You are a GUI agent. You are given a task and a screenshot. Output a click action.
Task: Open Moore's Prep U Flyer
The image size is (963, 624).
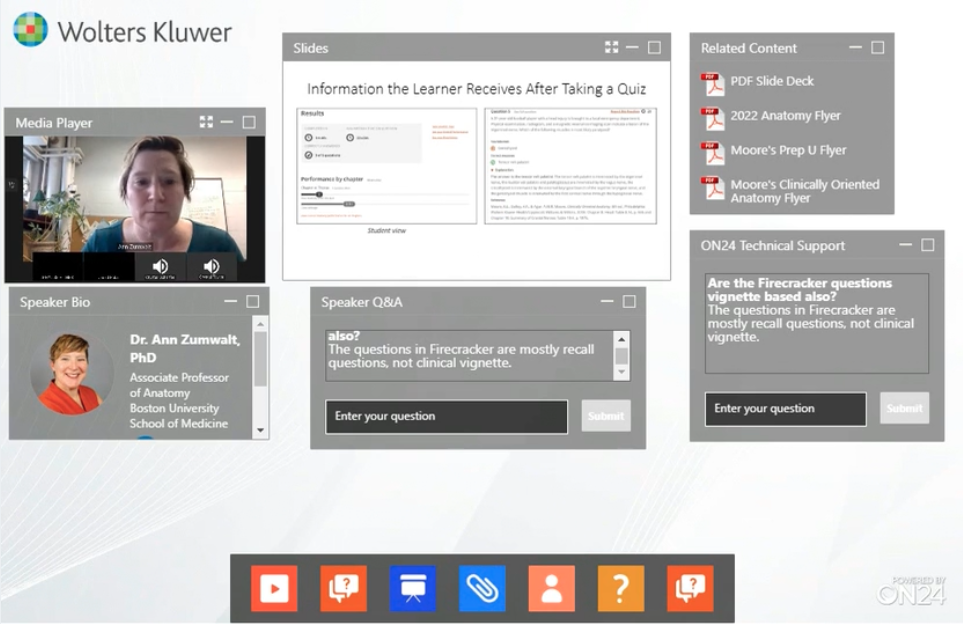coord(788,150)
